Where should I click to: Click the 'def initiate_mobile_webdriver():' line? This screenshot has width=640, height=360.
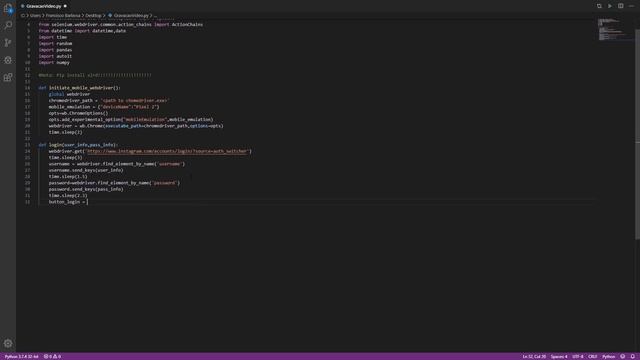tap(79, 88)
